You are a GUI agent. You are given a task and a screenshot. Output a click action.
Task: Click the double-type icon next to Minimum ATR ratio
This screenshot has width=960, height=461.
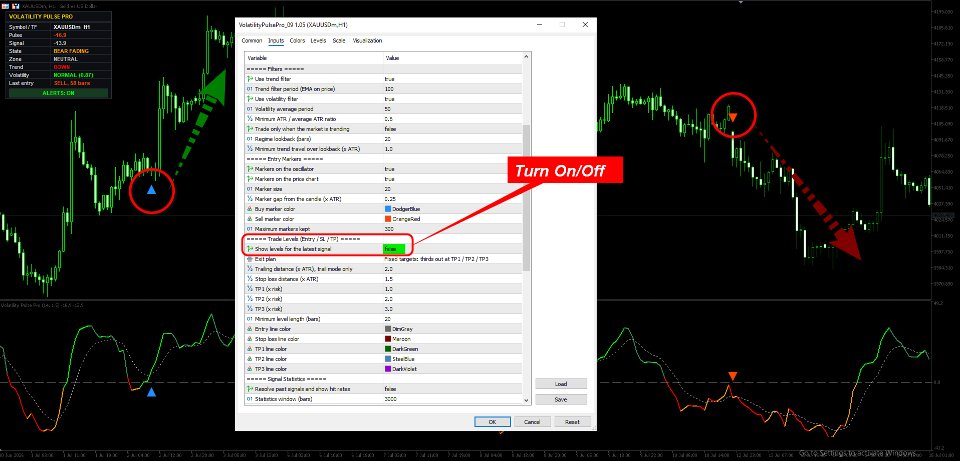tap(250, 119)
